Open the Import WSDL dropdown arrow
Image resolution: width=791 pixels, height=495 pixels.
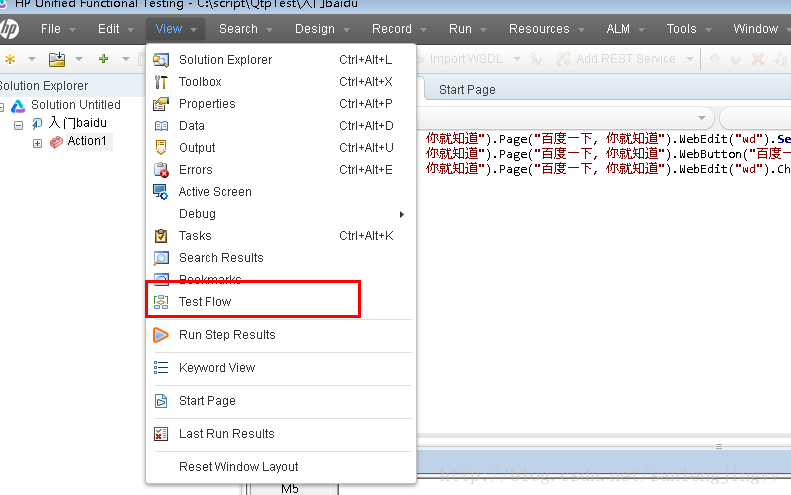(517, 59)
